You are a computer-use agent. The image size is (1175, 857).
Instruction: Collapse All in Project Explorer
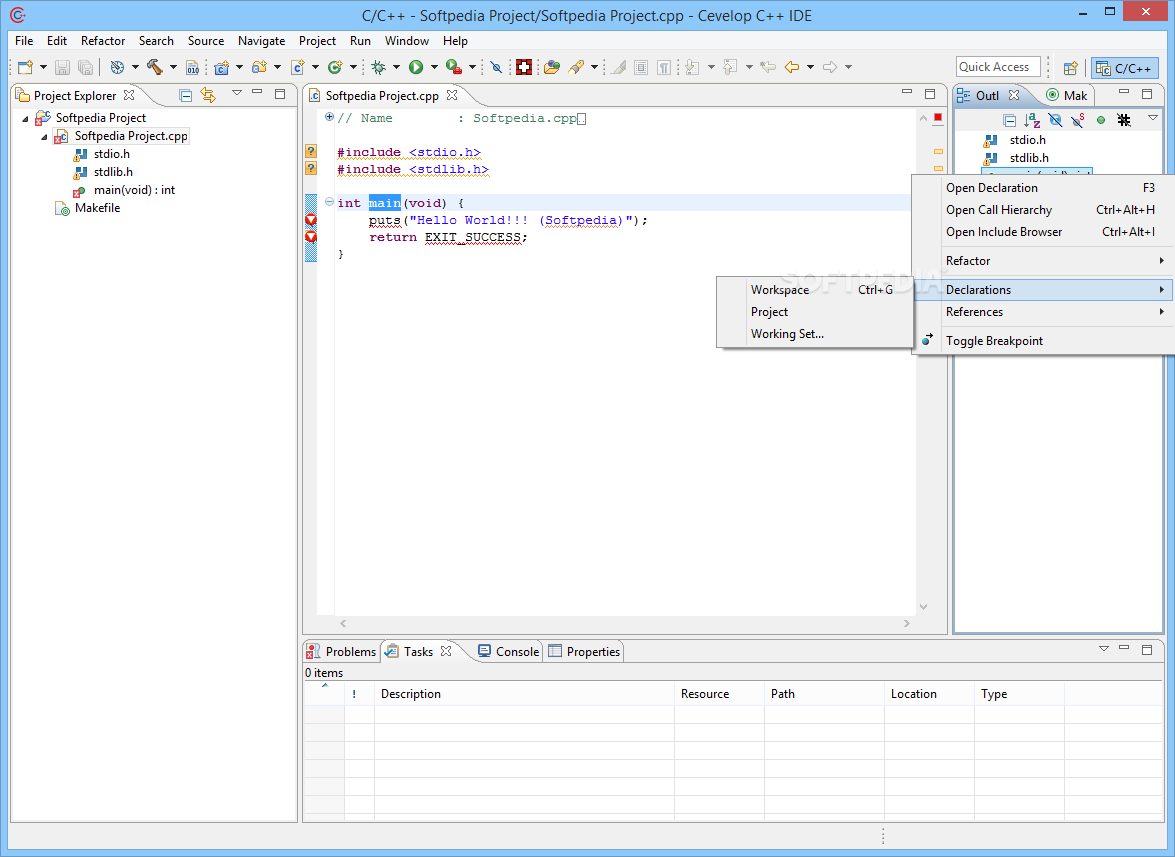pyautogui.click(x=186, y=95)
